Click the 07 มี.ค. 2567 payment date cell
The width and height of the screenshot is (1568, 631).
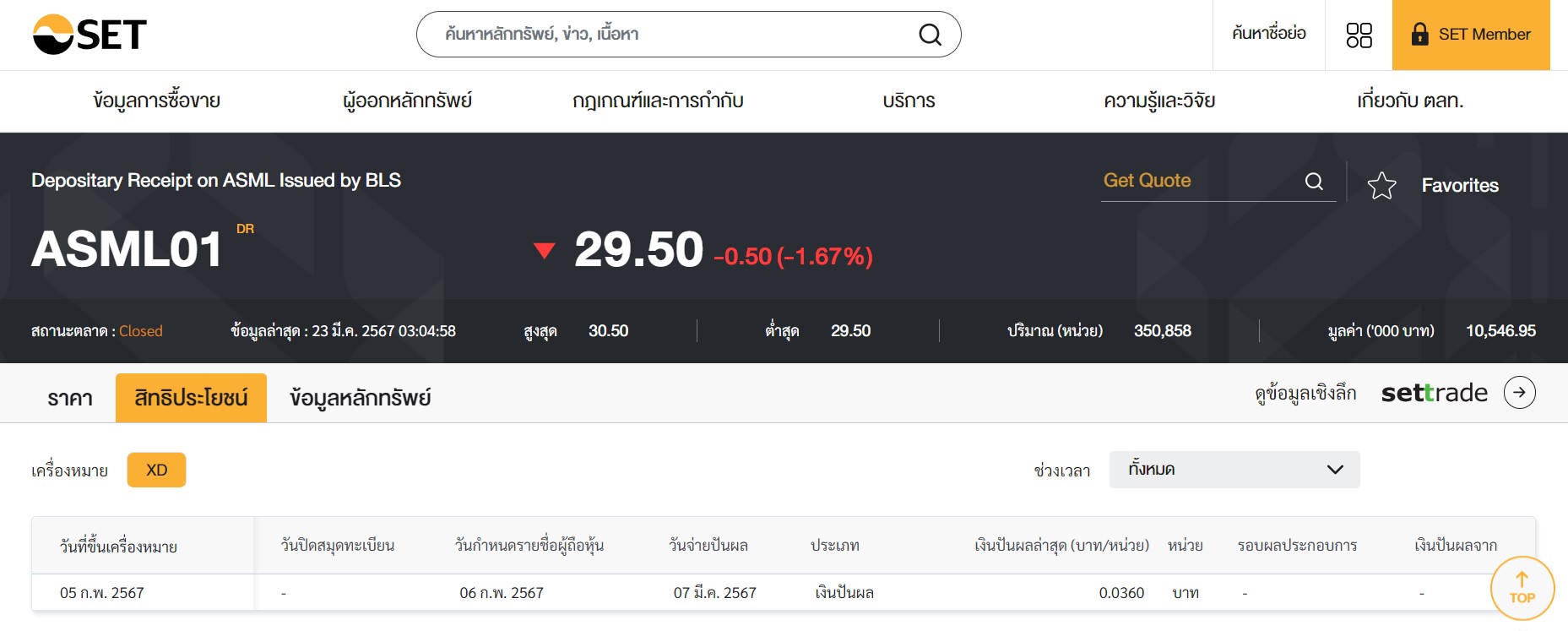pyautogui.click(x=715, y=593)
